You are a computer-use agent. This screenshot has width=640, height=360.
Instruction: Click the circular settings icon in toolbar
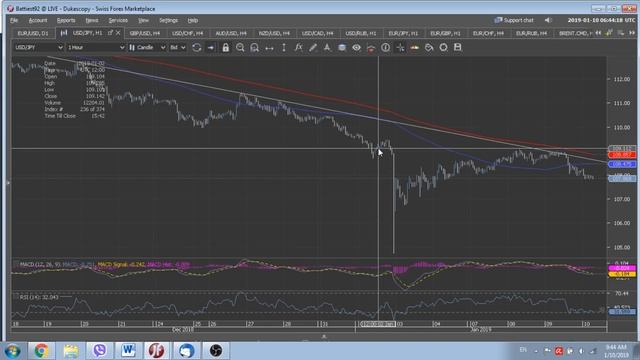pos(443,48)
